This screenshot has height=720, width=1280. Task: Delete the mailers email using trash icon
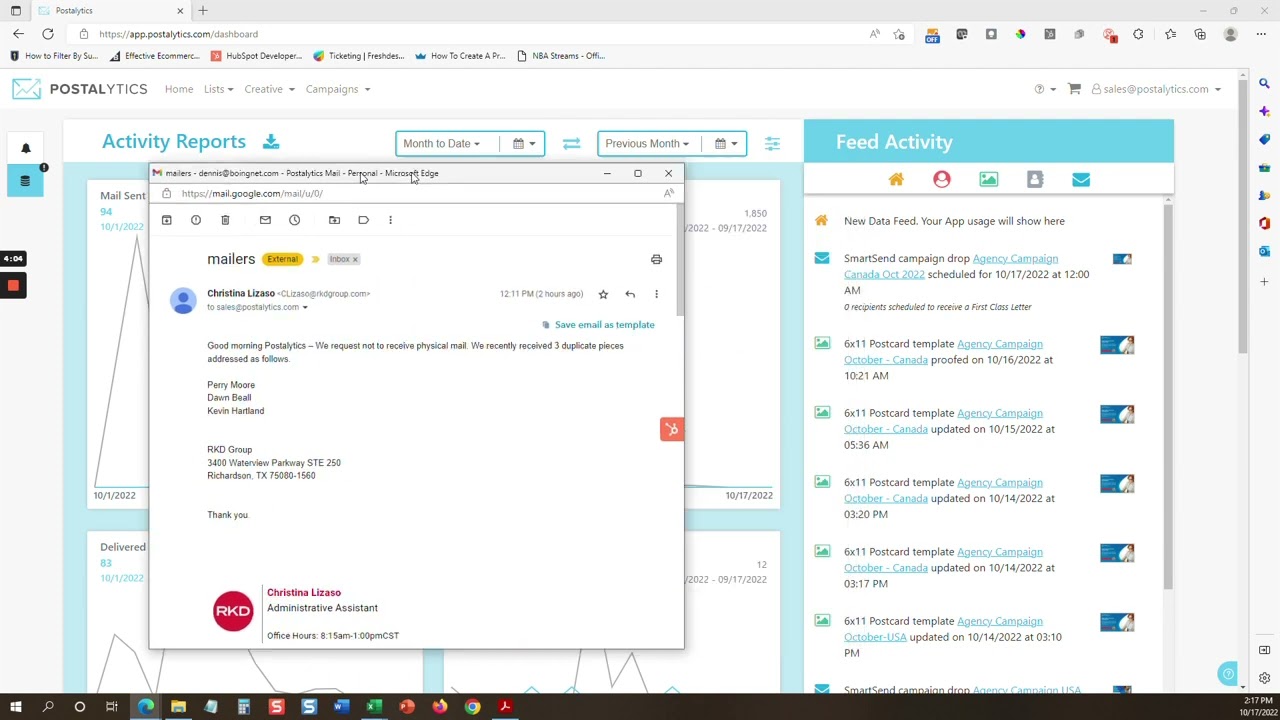pyautogui.click(x=225, y=220)
